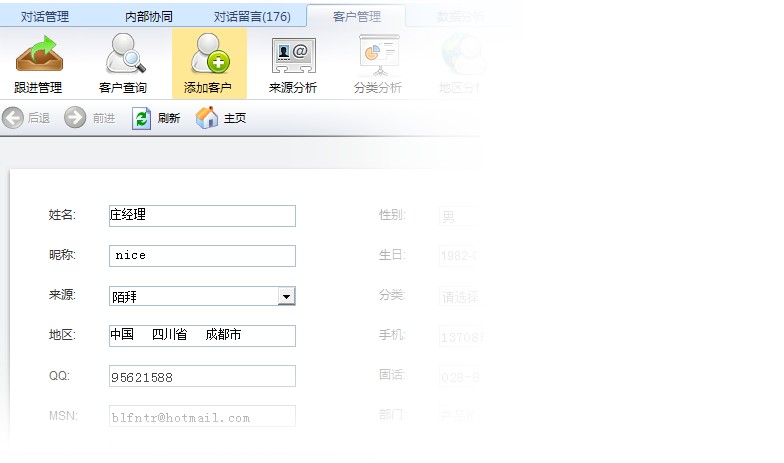Go to 主页 home icon
The height and width of the screenshot is (463, 784).
click(207, 118)
